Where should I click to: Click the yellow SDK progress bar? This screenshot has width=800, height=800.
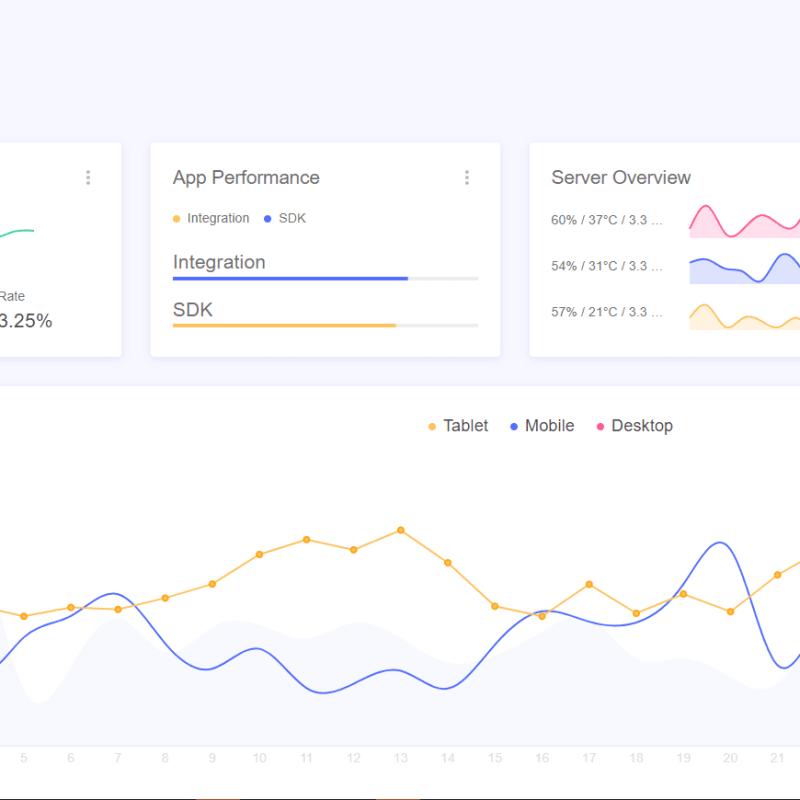pos(284,325)
